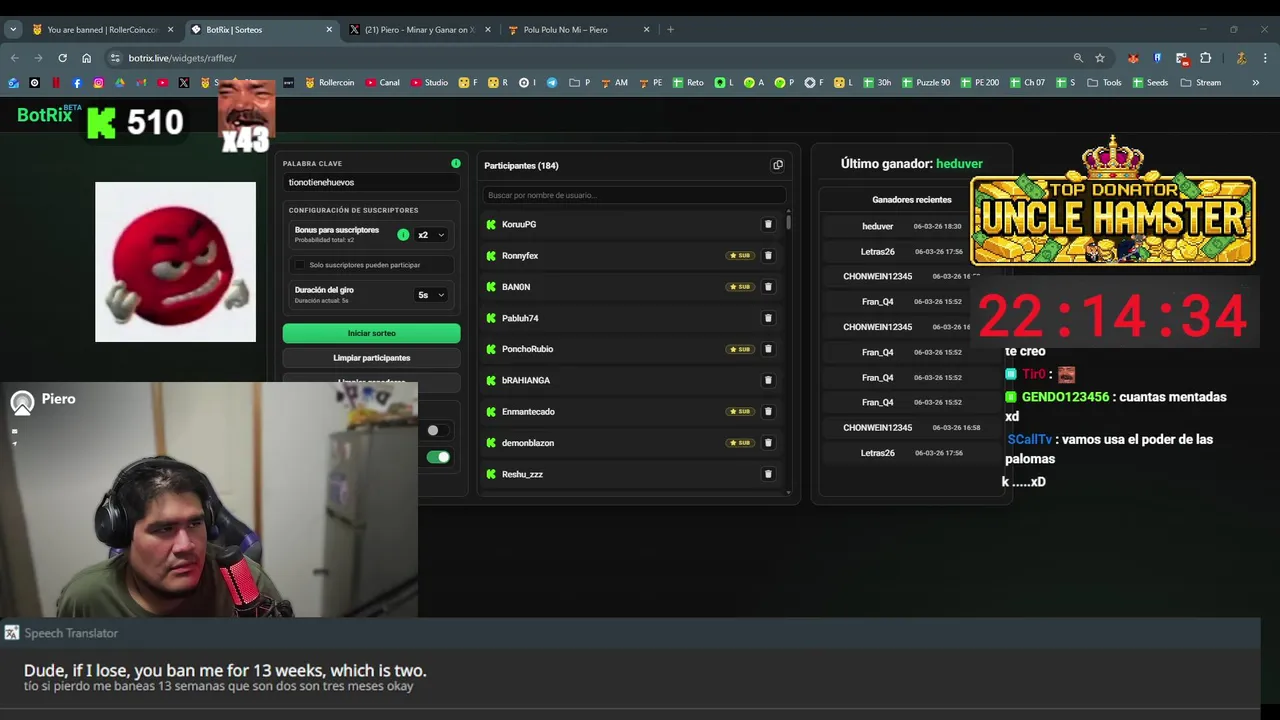The image size is (1280, 720).
Task: Open the Extensions puzzle icon in toolbar
Action: 1206,58
